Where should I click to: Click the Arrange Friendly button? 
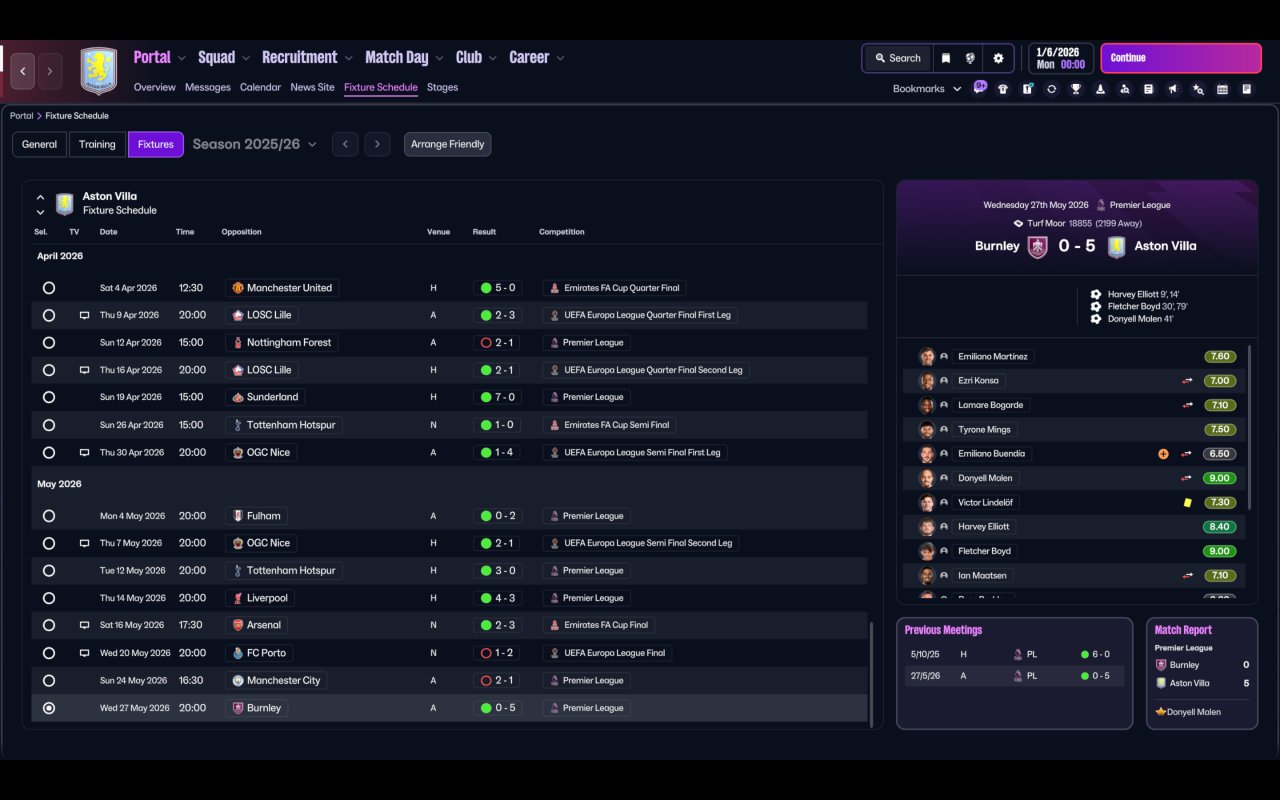pos(447,144)
